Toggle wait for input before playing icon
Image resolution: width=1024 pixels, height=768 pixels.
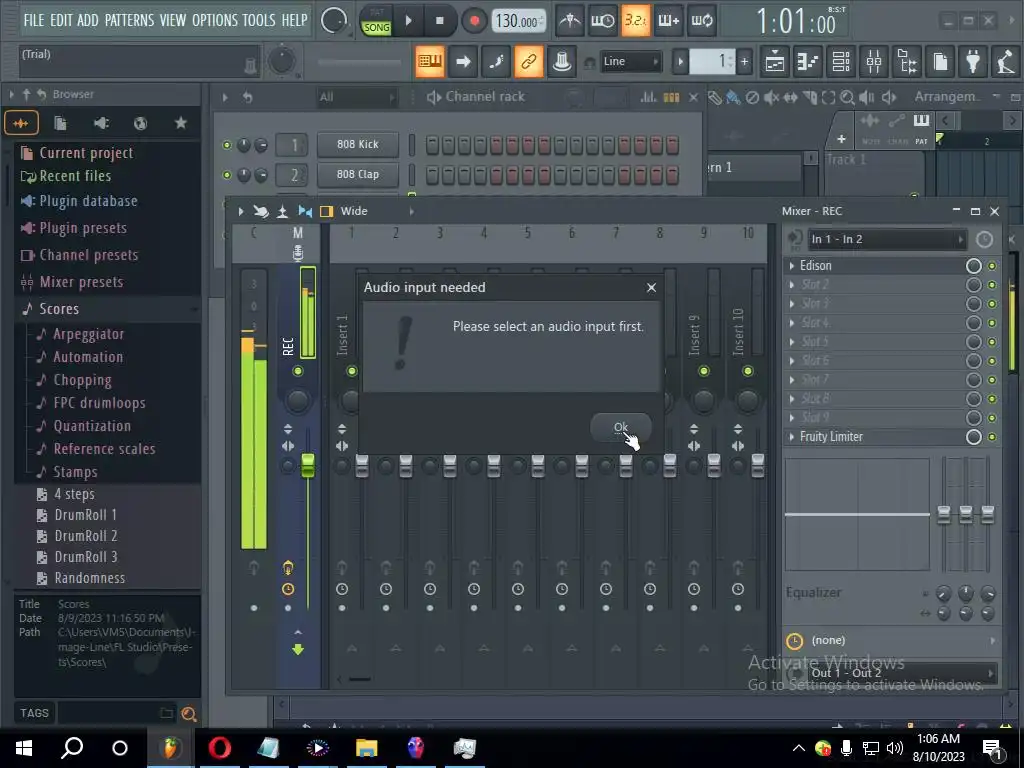click(602, 21)
